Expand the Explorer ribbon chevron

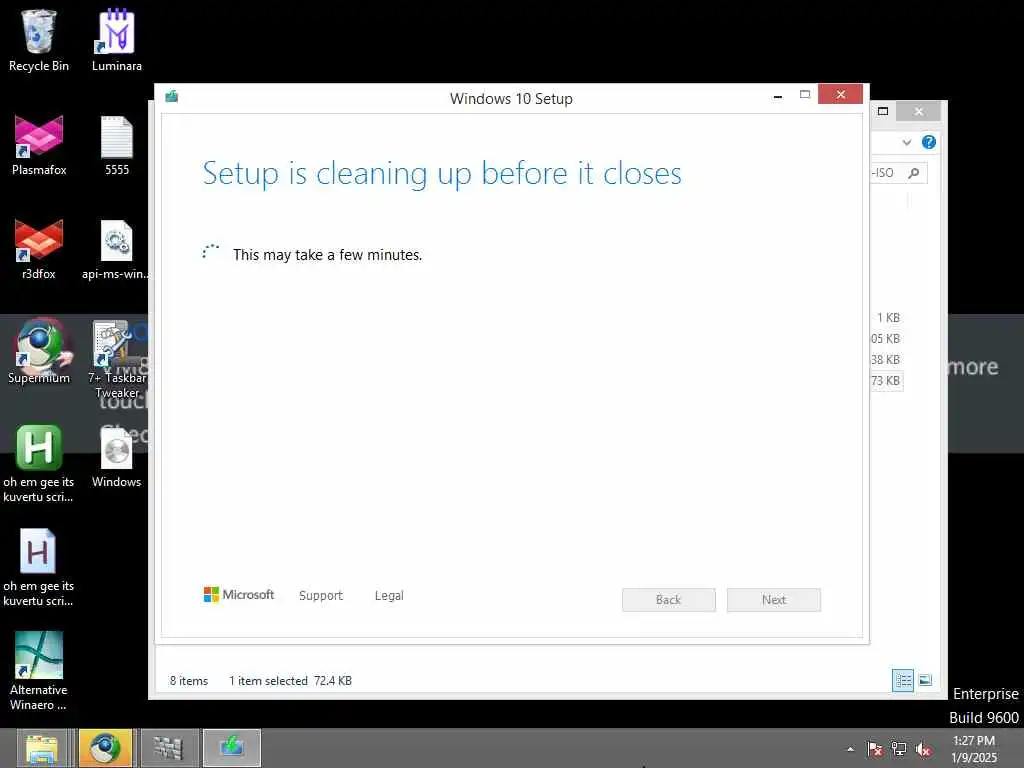click(906, 142)
